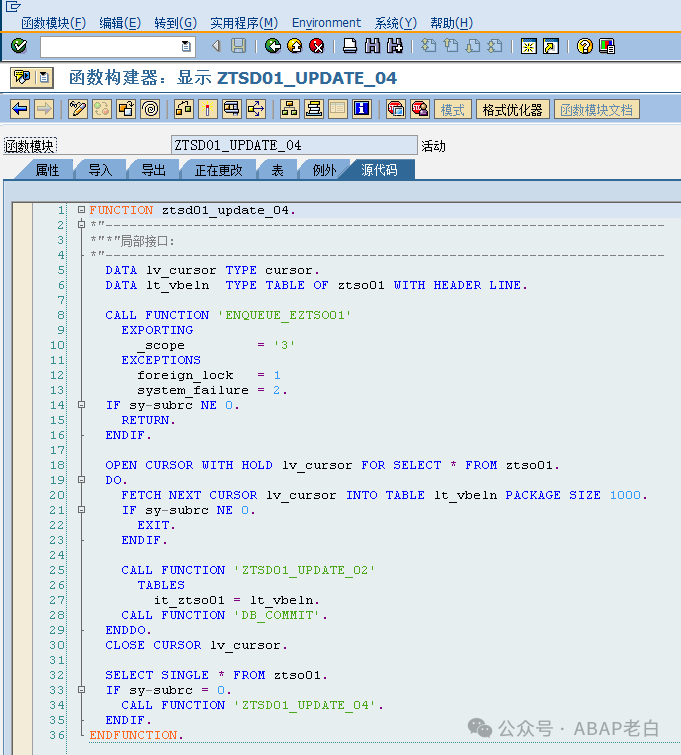
Task: Click the Where-Used List icon
Action: pyautogui.click(x=256, y=109)
